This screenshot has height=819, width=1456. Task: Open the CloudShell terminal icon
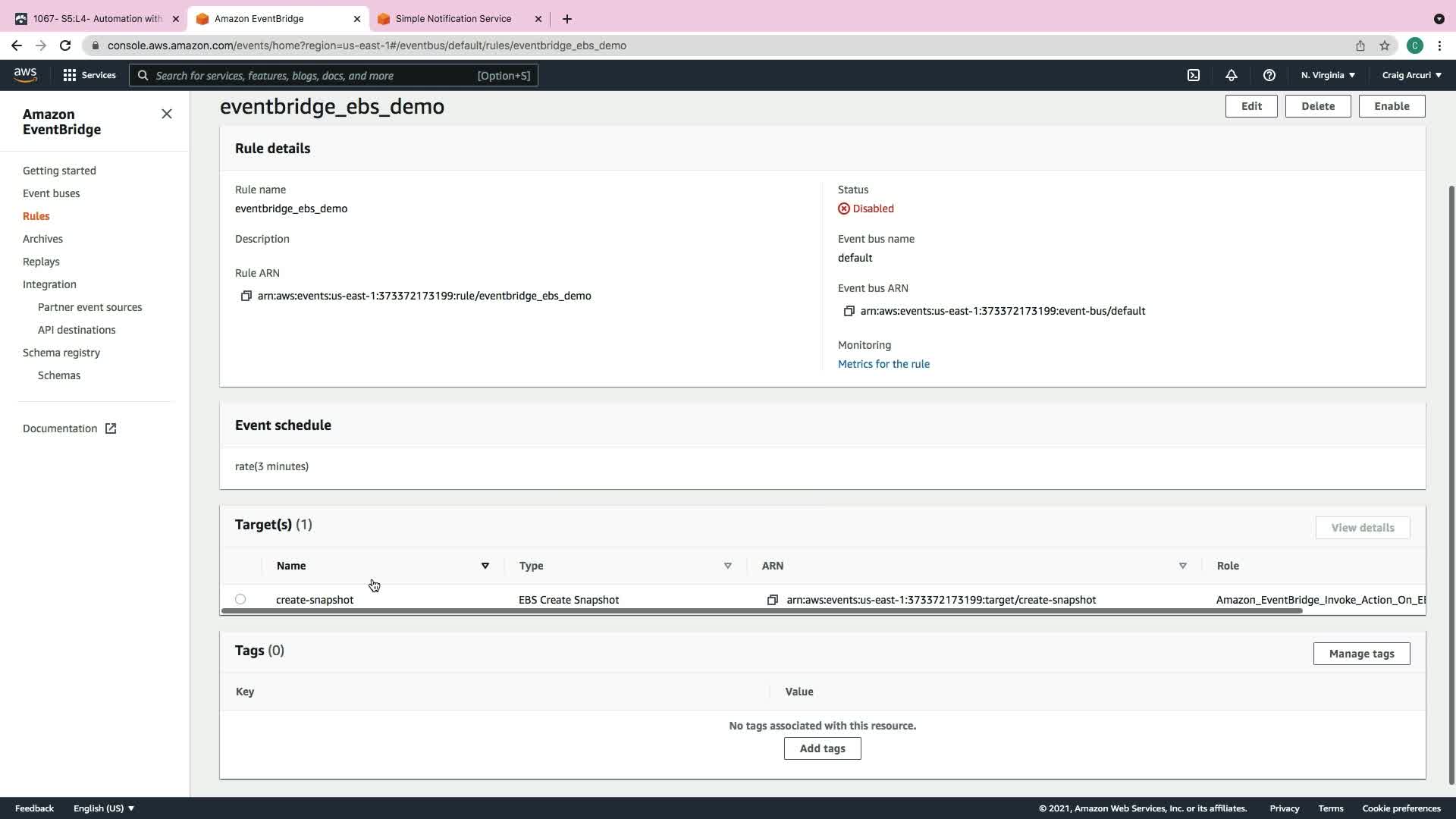point(1194,75)
